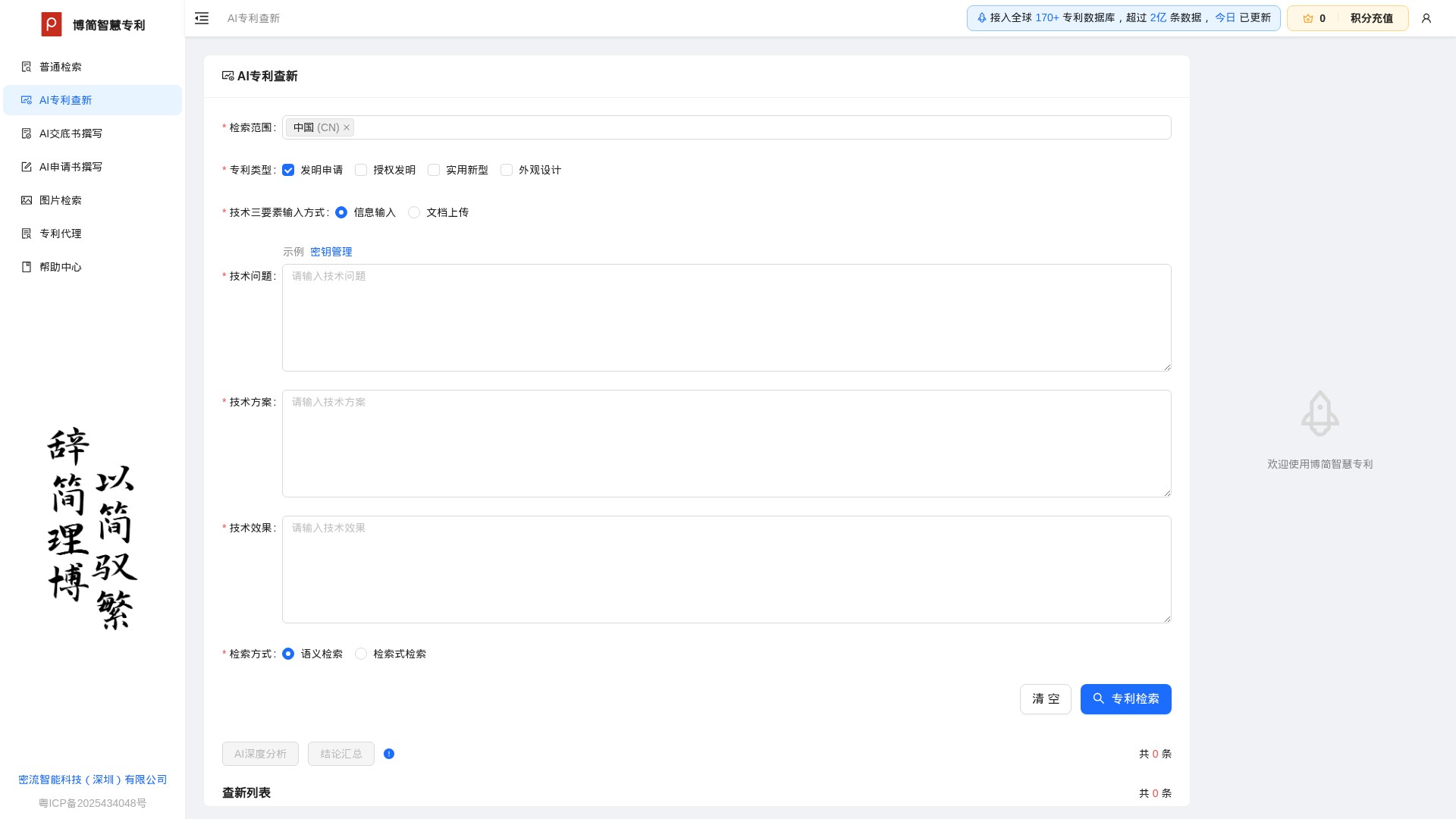This screenshot has height=819, width=1456.
Task: Choose 检索式检索 search method
Action: click(361, 654)
